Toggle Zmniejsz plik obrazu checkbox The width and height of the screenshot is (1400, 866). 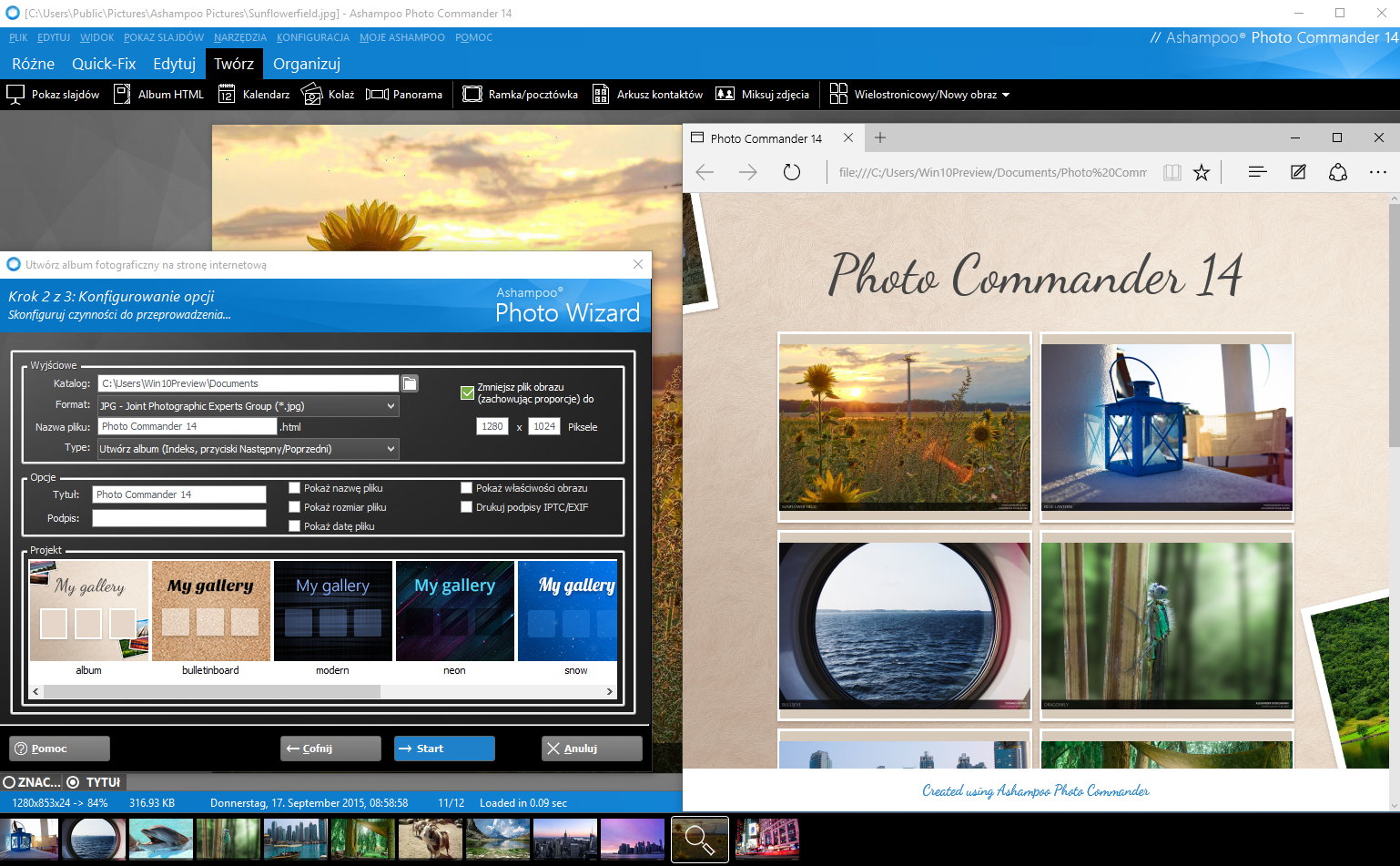467,393
